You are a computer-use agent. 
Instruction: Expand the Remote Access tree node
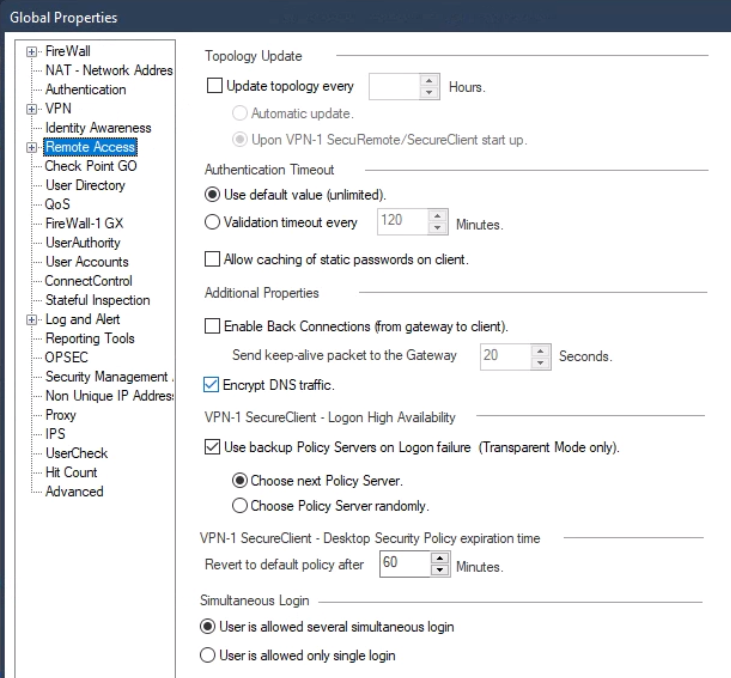(x=31, y=147)
